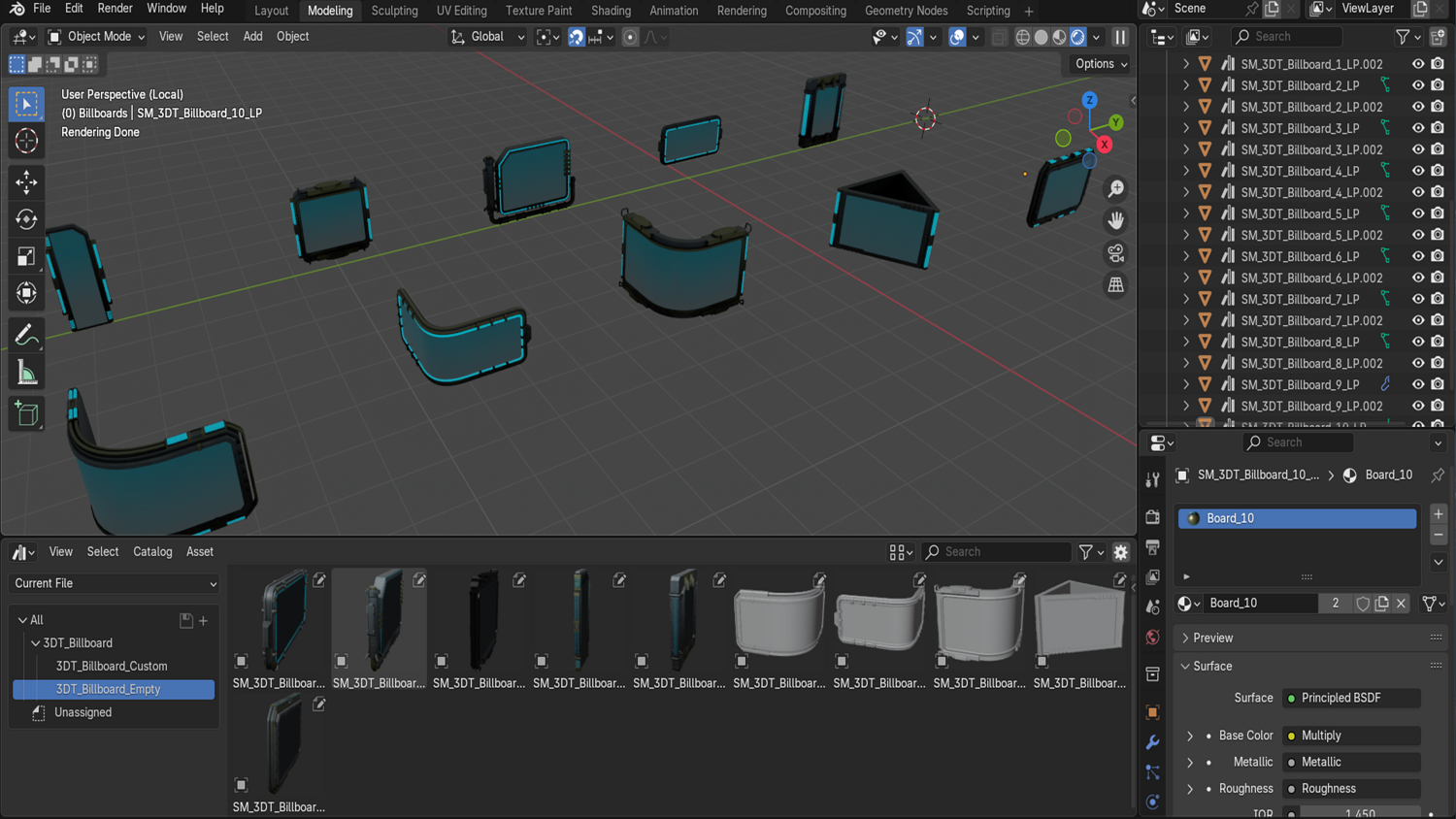Activate the Move tool

26,181
